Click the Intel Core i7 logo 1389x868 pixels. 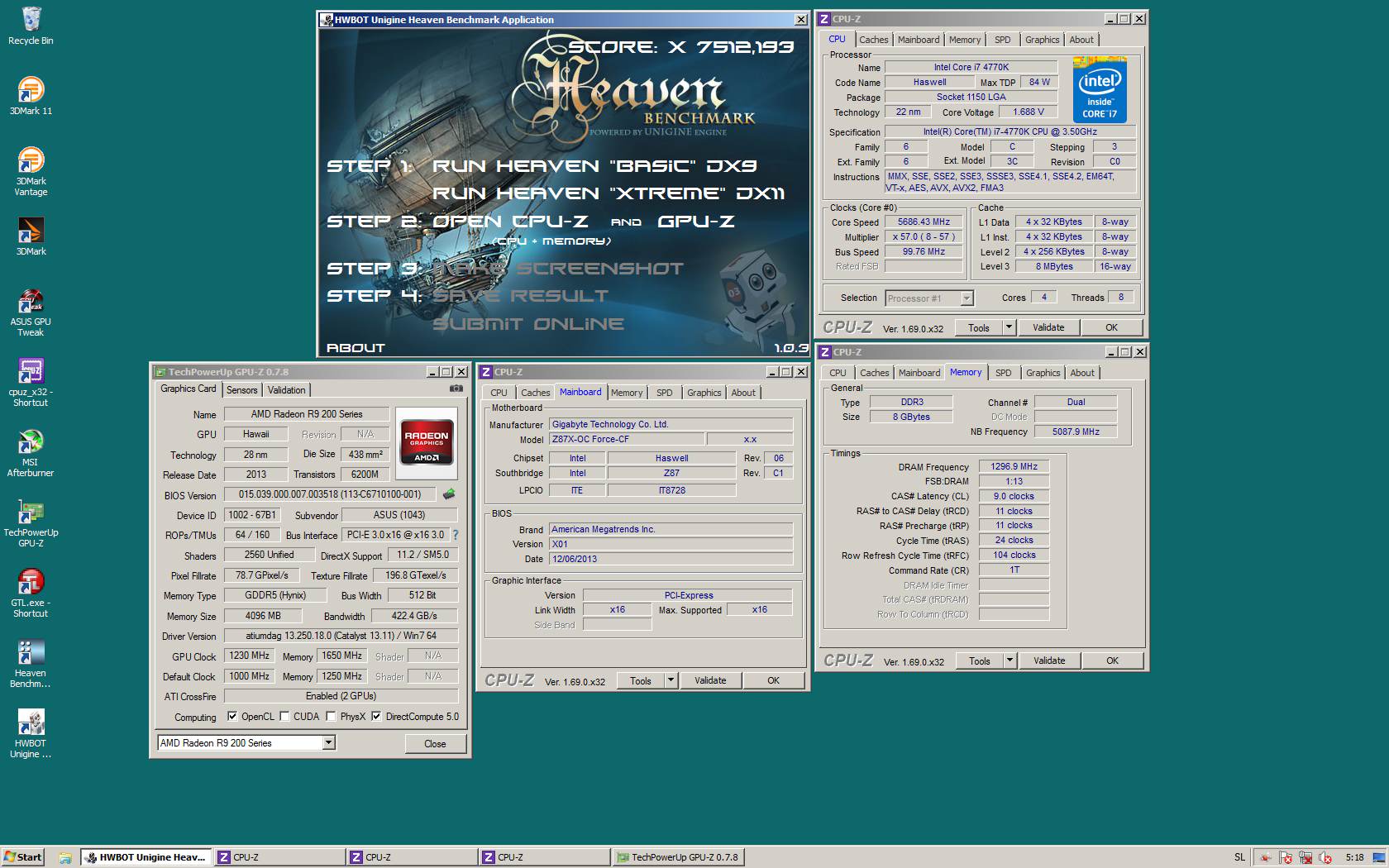click(x=1100, y=89)
